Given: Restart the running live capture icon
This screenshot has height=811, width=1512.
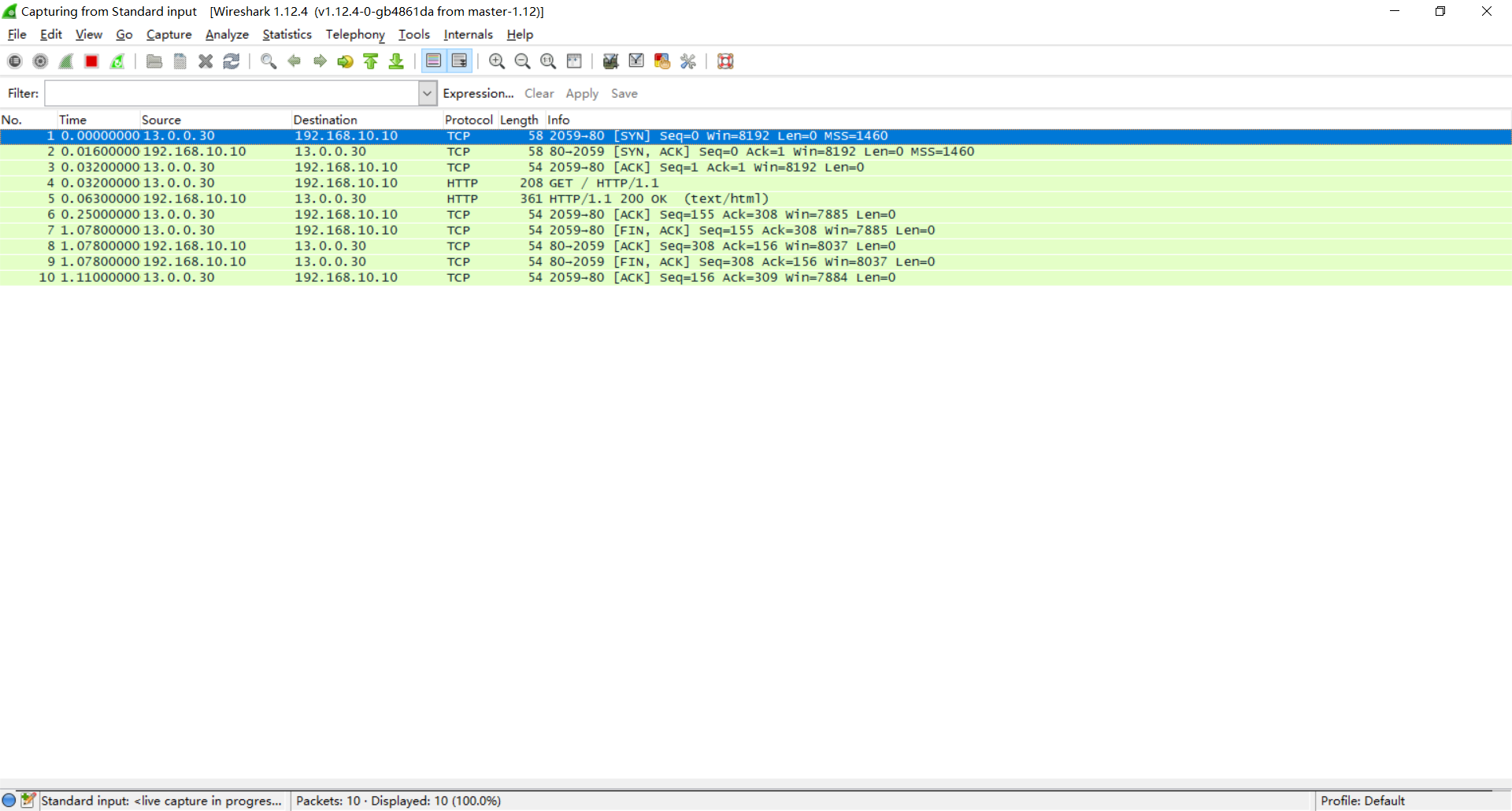Looking at the screenshot, I should click(117, 61).
